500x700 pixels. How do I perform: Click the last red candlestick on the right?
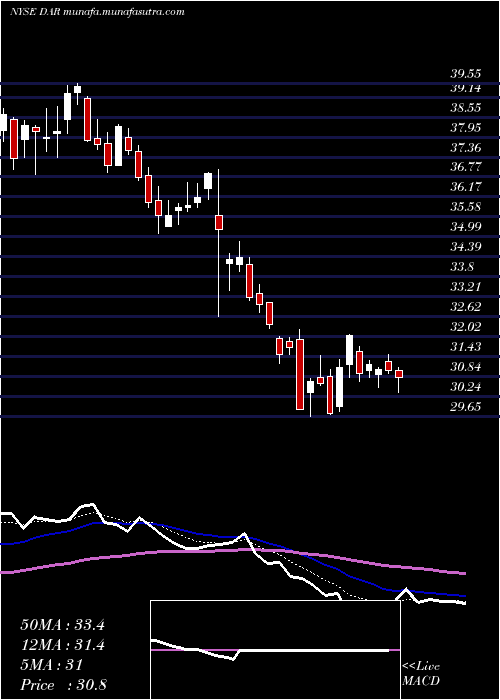399,374
